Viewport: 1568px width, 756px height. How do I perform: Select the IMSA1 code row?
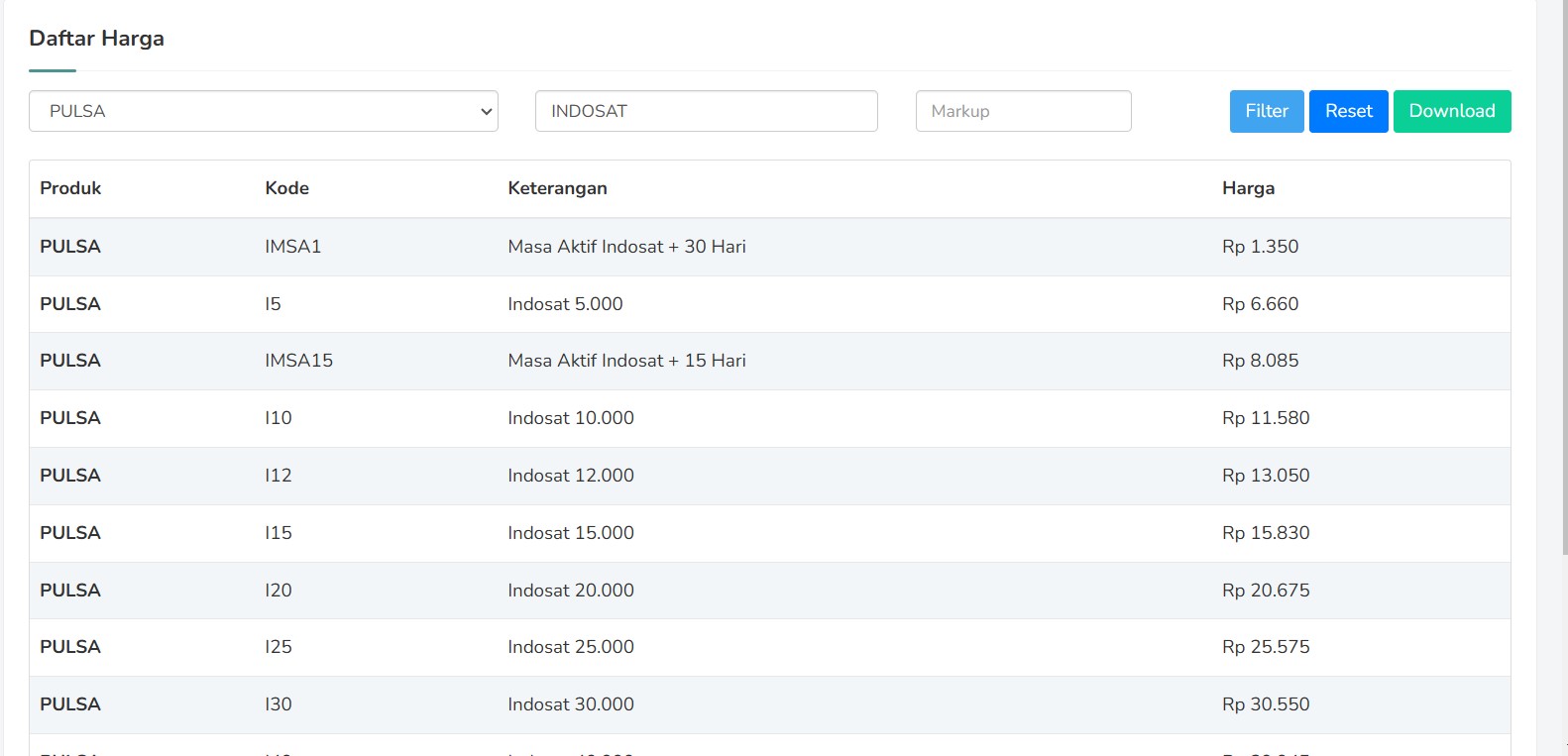coord(292,247)
